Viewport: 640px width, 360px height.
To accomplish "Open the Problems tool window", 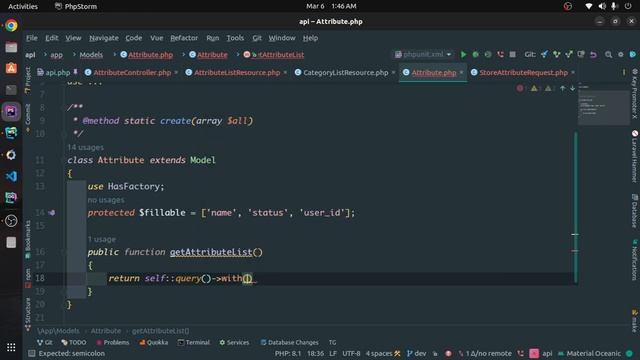I will pos(113,342).
